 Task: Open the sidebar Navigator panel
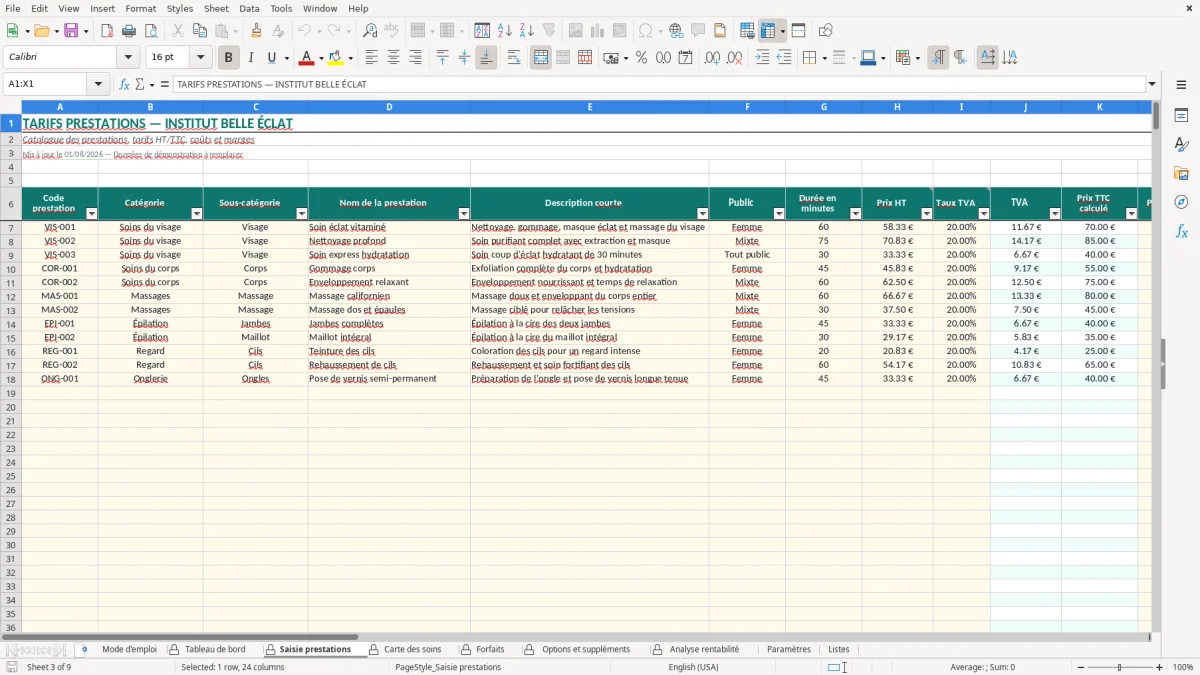coord(1181,202)
